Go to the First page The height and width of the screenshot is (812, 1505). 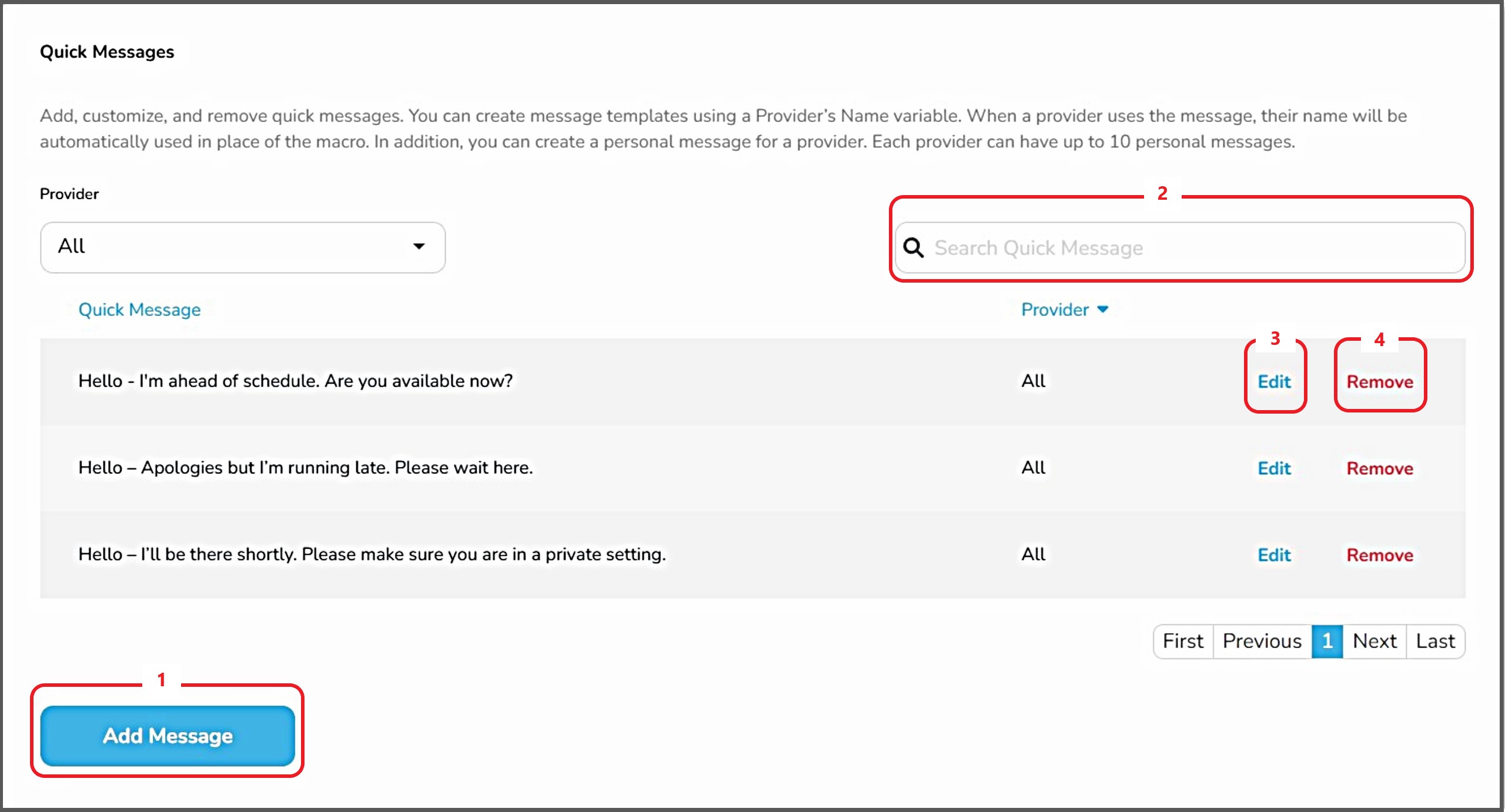[x=1183, y=641]
